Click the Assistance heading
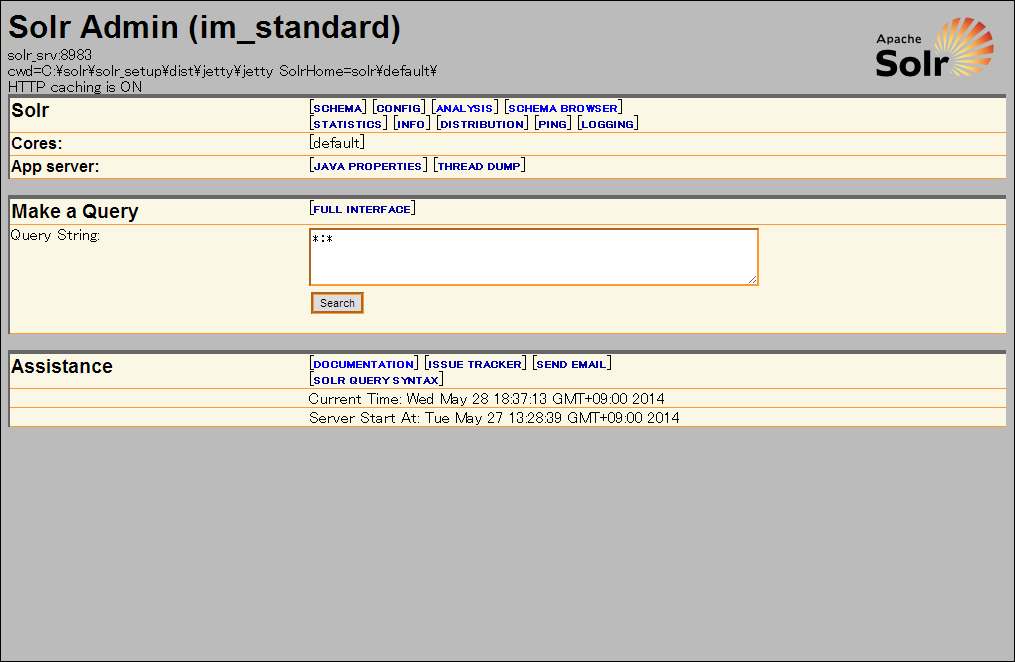 62,366
